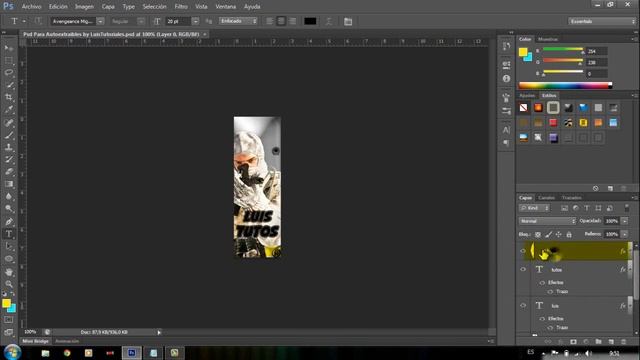Switch to the Ajustes tab
The height and width of the screenshot is (360, 640).
click(x=527, y=96)
